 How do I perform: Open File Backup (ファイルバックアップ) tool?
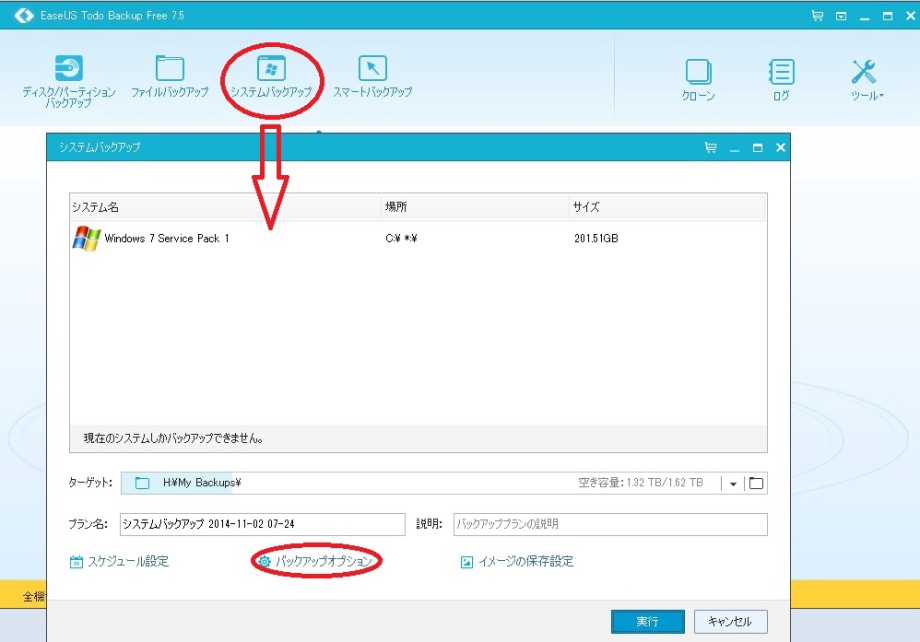170,78
